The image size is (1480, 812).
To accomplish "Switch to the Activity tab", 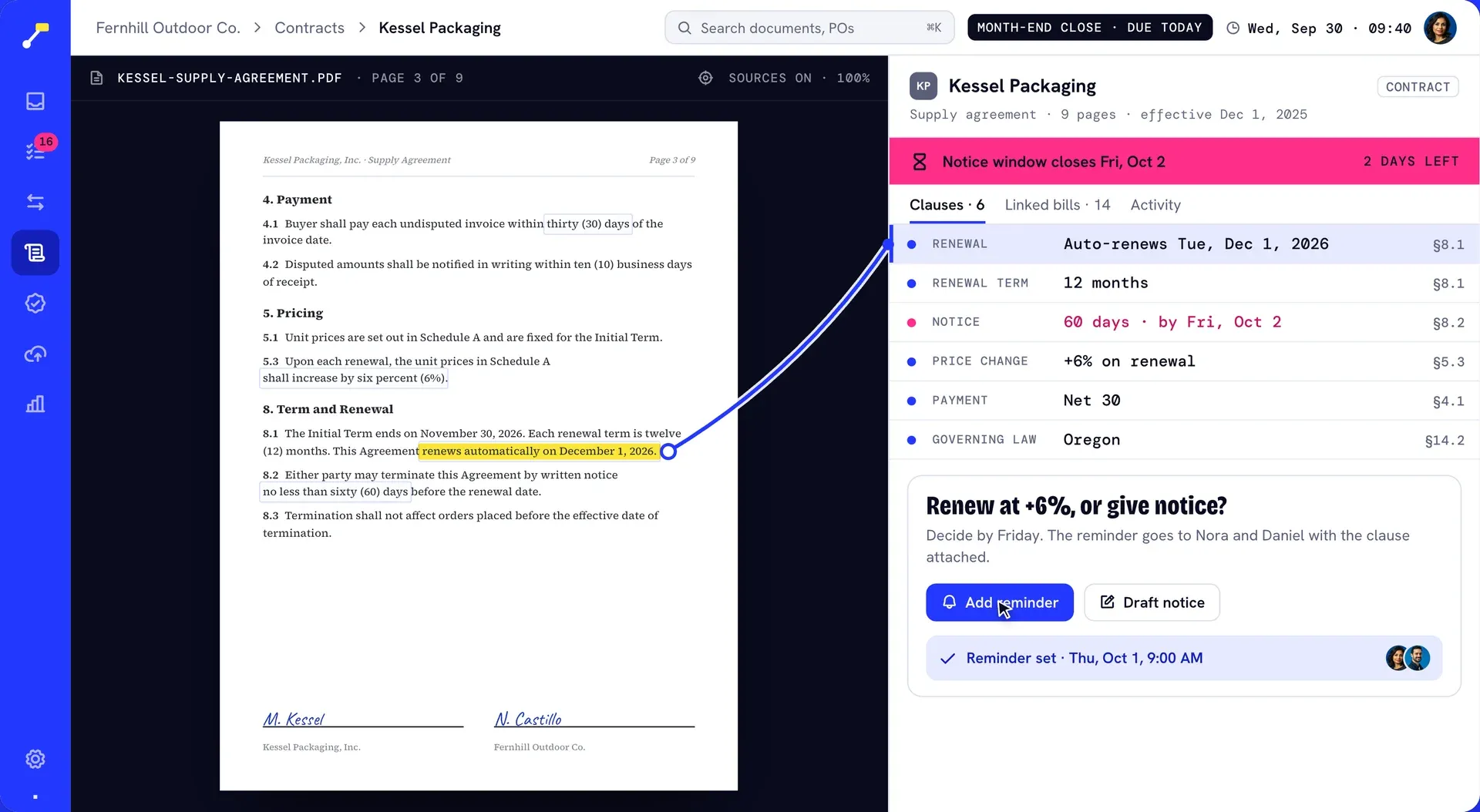I will pos(1155,205).
